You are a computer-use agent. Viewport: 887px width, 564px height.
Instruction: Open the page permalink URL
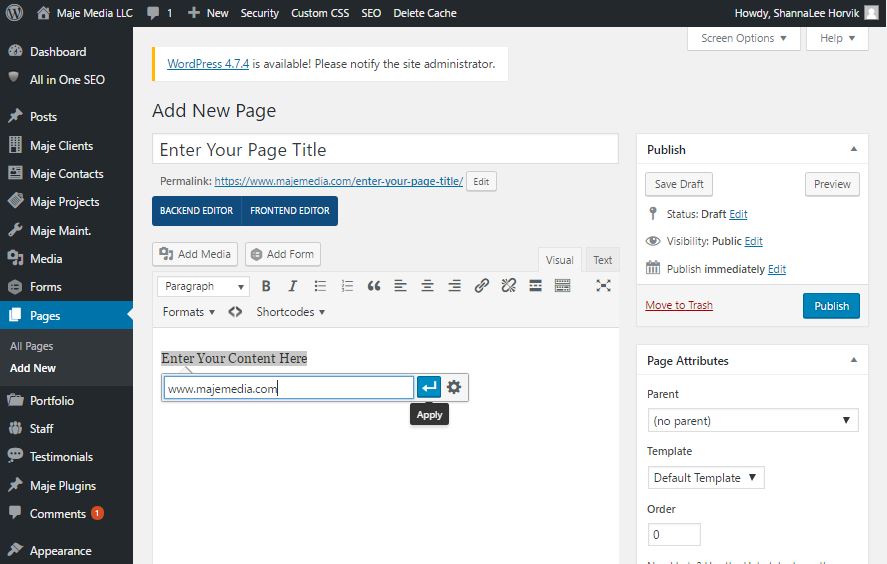click(338, 182)
